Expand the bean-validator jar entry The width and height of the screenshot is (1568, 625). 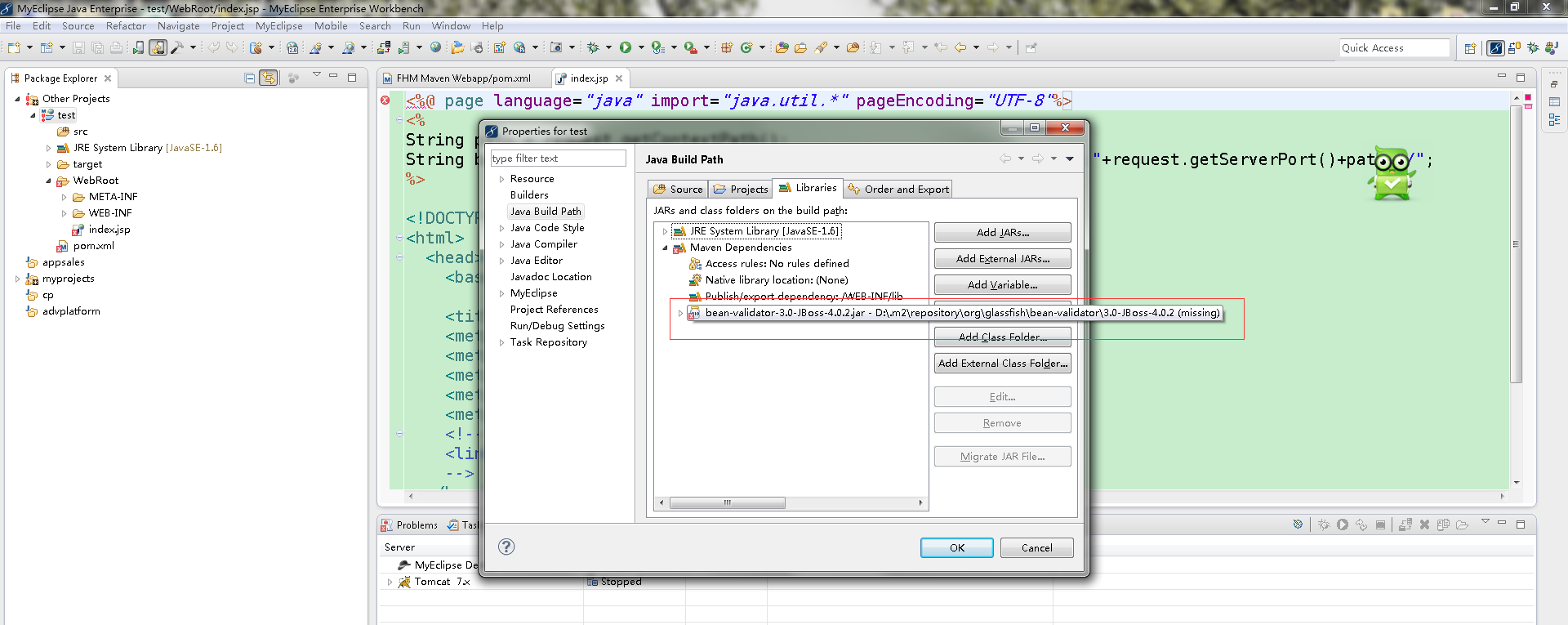pyautogui.click(x=680, y=313)
